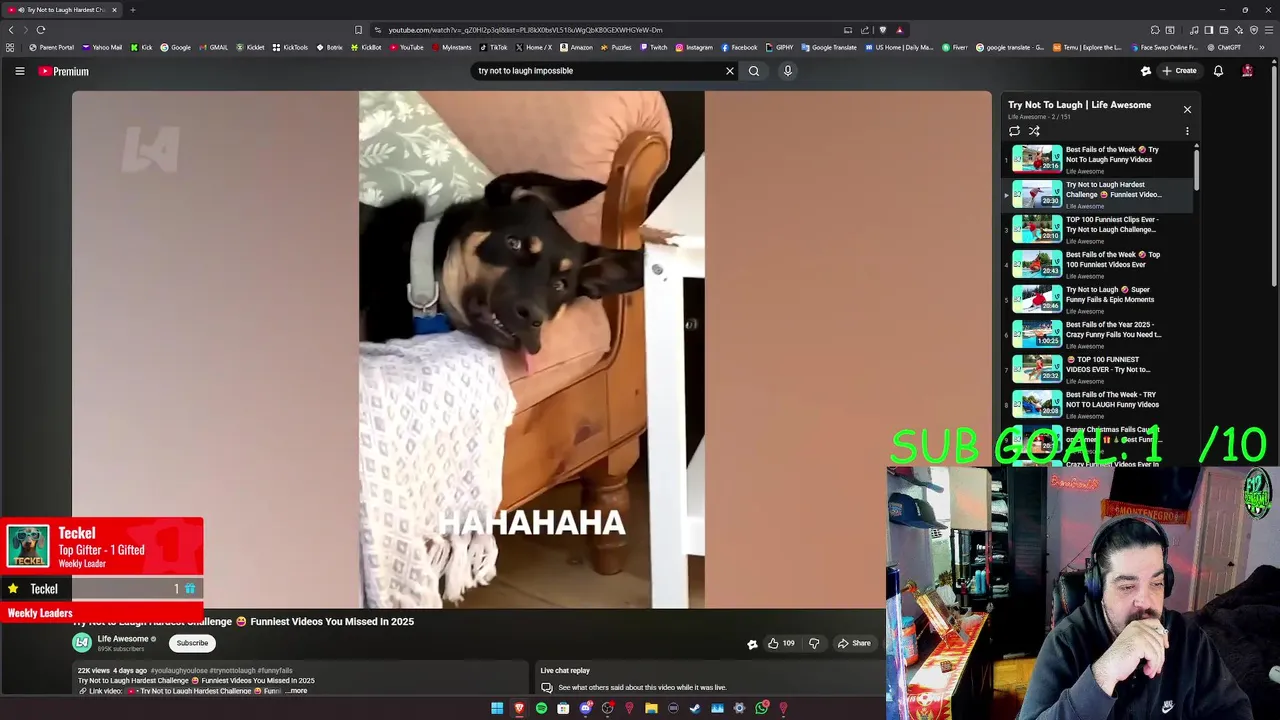Share this video
This screenshot has width=1280, height=720.
tap(854, 643)
